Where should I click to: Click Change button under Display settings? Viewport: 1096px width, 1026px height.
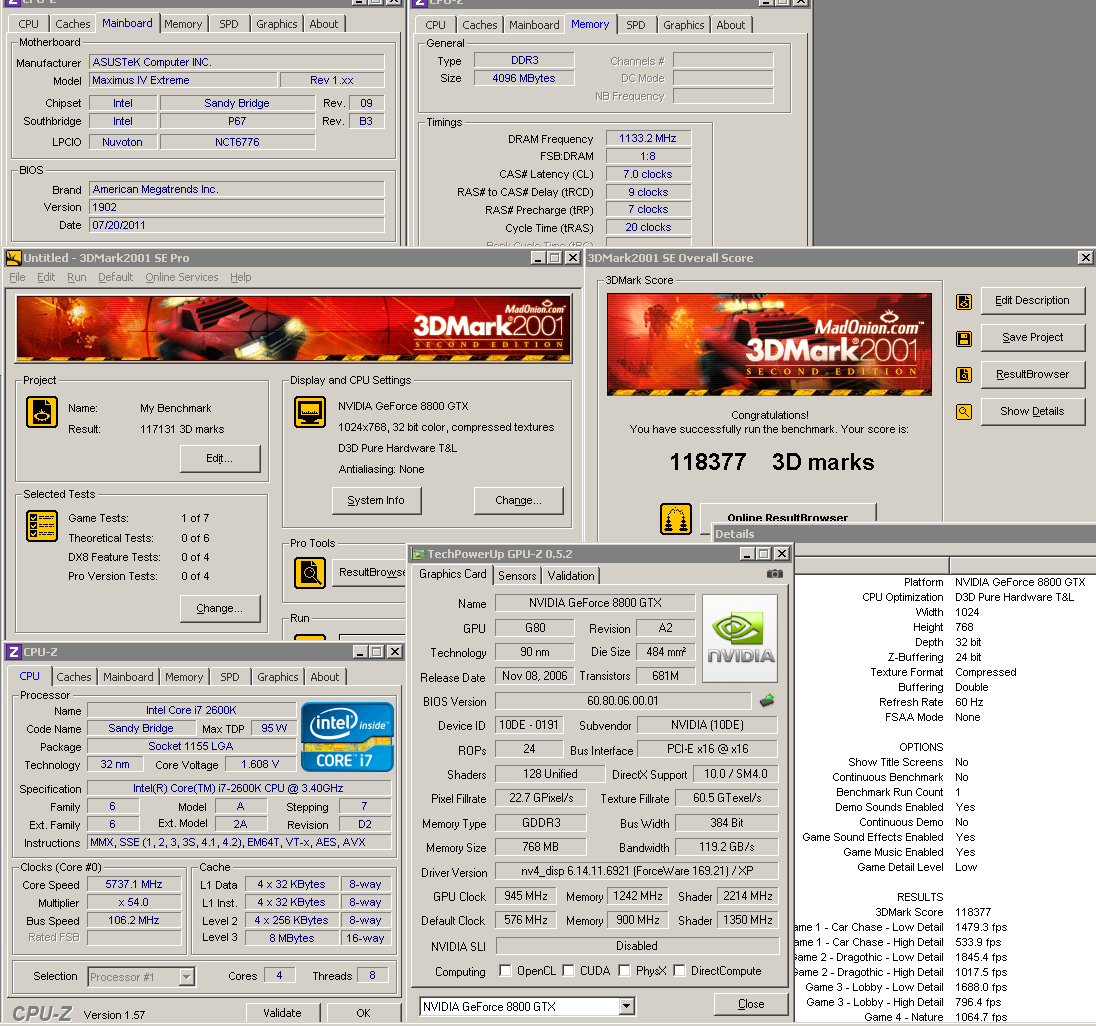point(518,500)
